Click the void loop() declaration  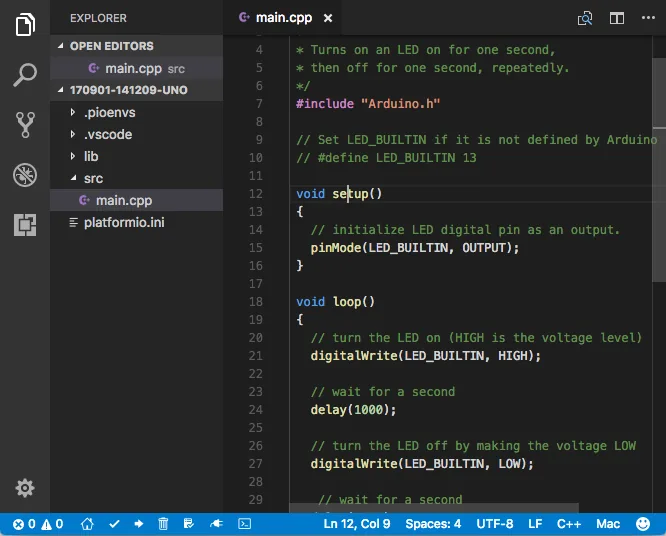pos(335,302)
